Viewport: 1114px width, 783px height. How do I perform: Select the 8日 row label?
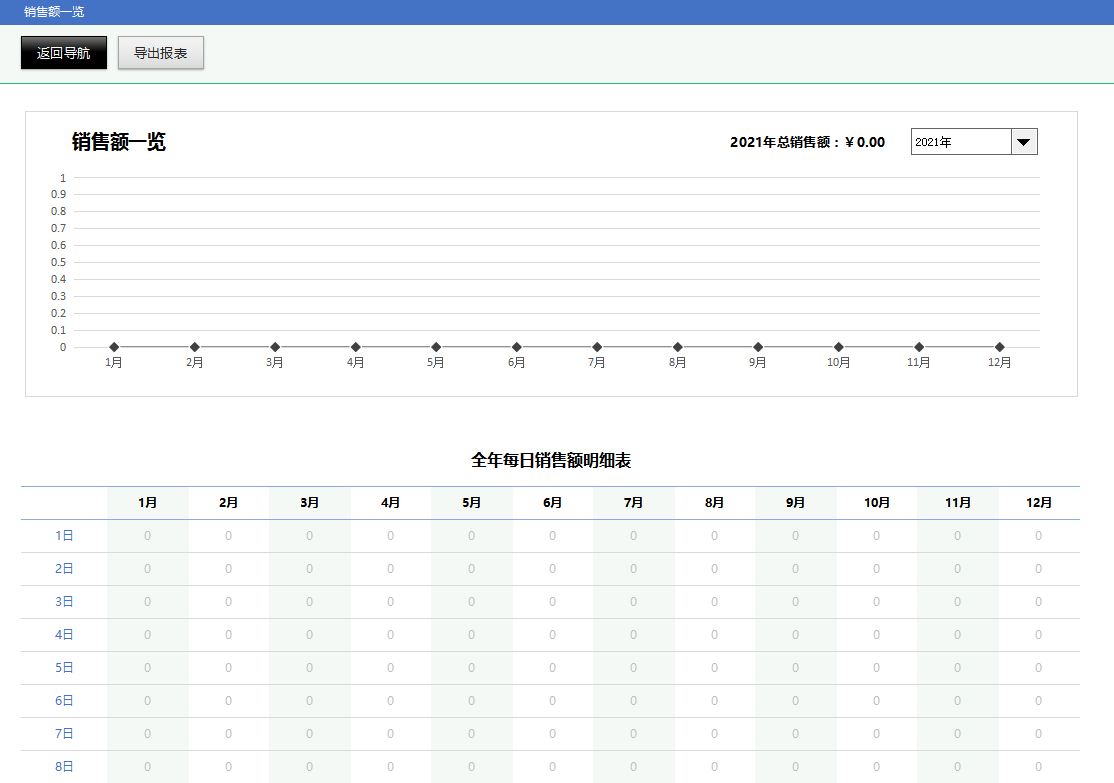click(64, 767)
